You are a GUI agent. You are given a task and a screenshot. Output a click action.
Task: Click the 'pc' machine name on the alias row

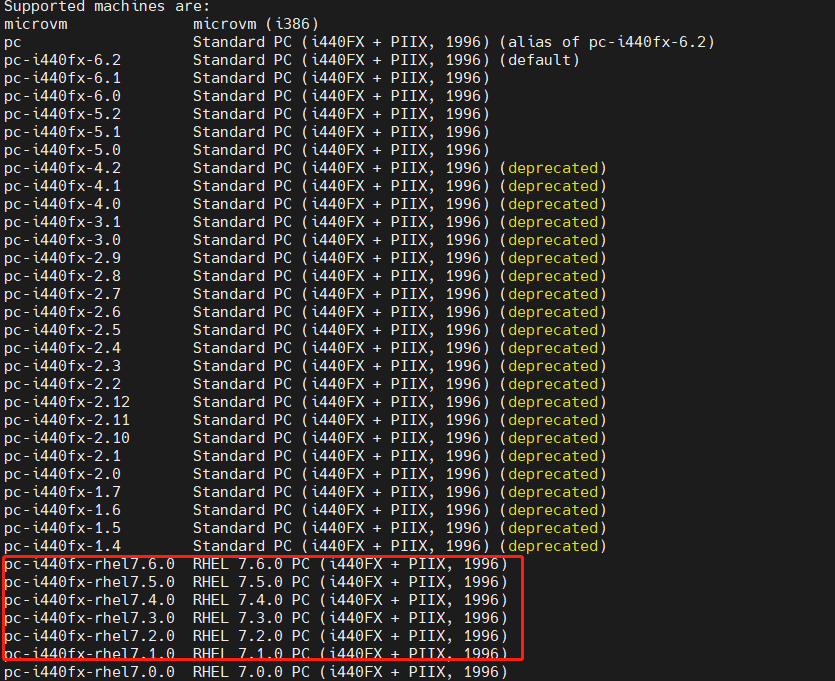13,41
